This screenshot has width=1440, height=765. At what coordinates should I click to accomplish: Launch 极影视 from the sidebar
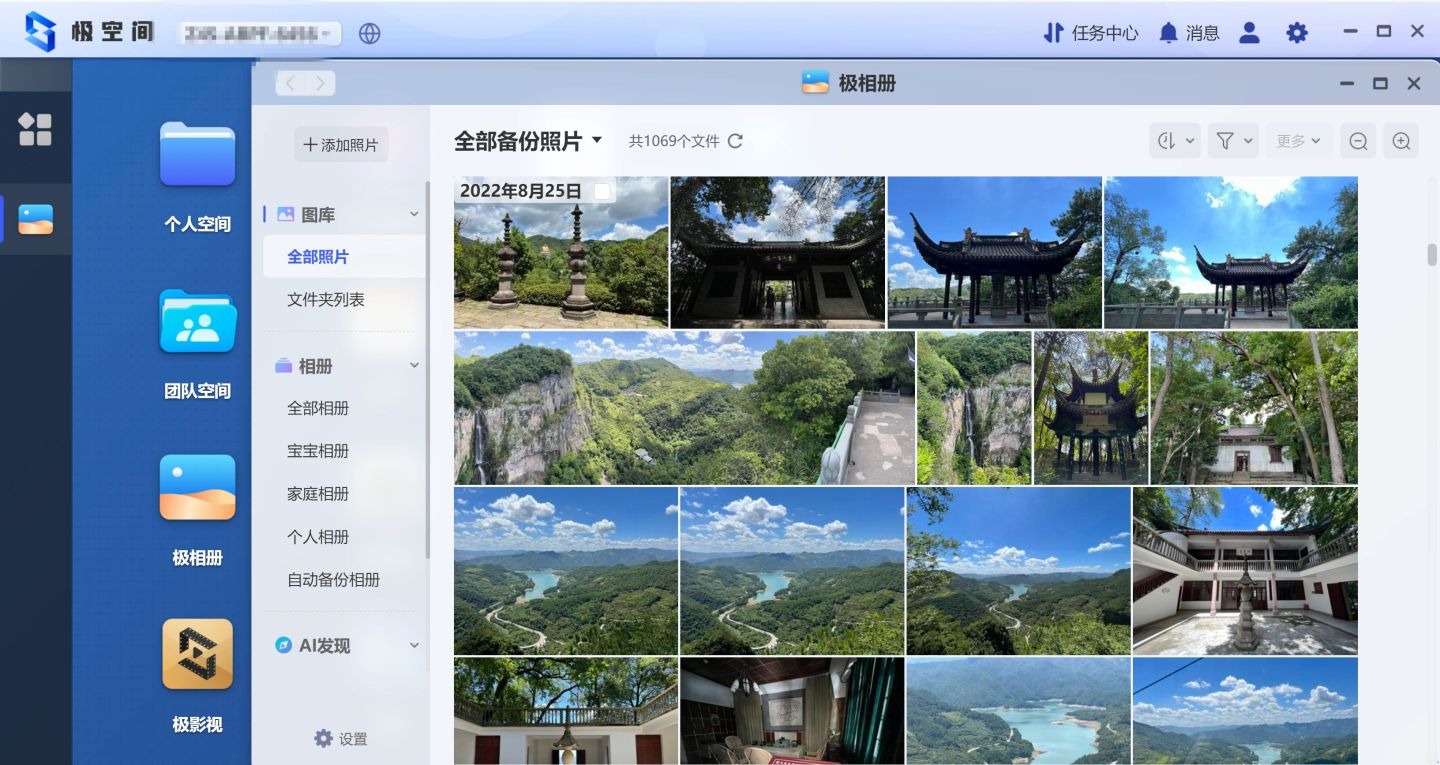point(197,674)
